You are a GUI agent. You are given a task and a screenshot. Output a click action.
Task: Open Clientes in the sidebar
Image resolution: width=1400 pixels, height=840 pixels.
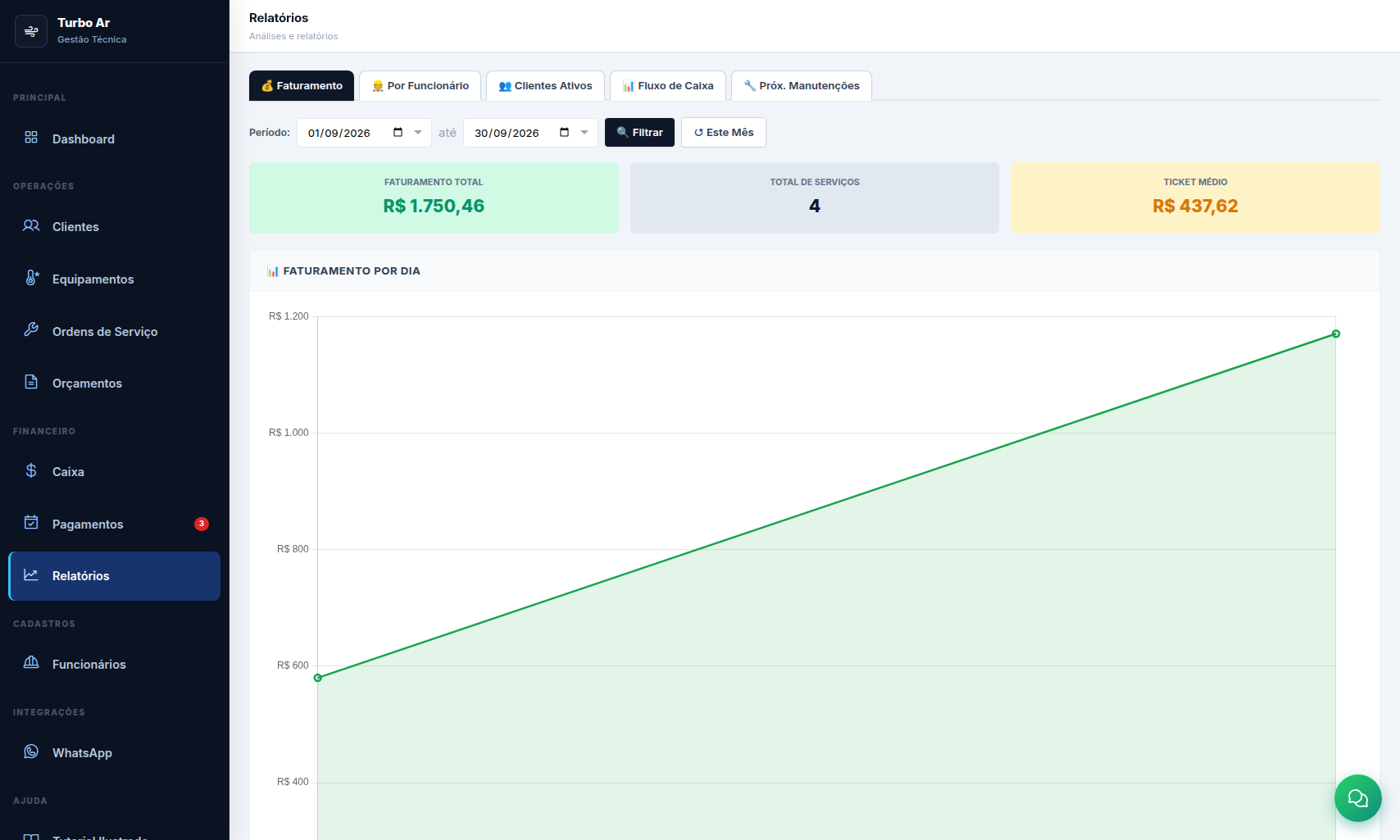coord(114,226)
